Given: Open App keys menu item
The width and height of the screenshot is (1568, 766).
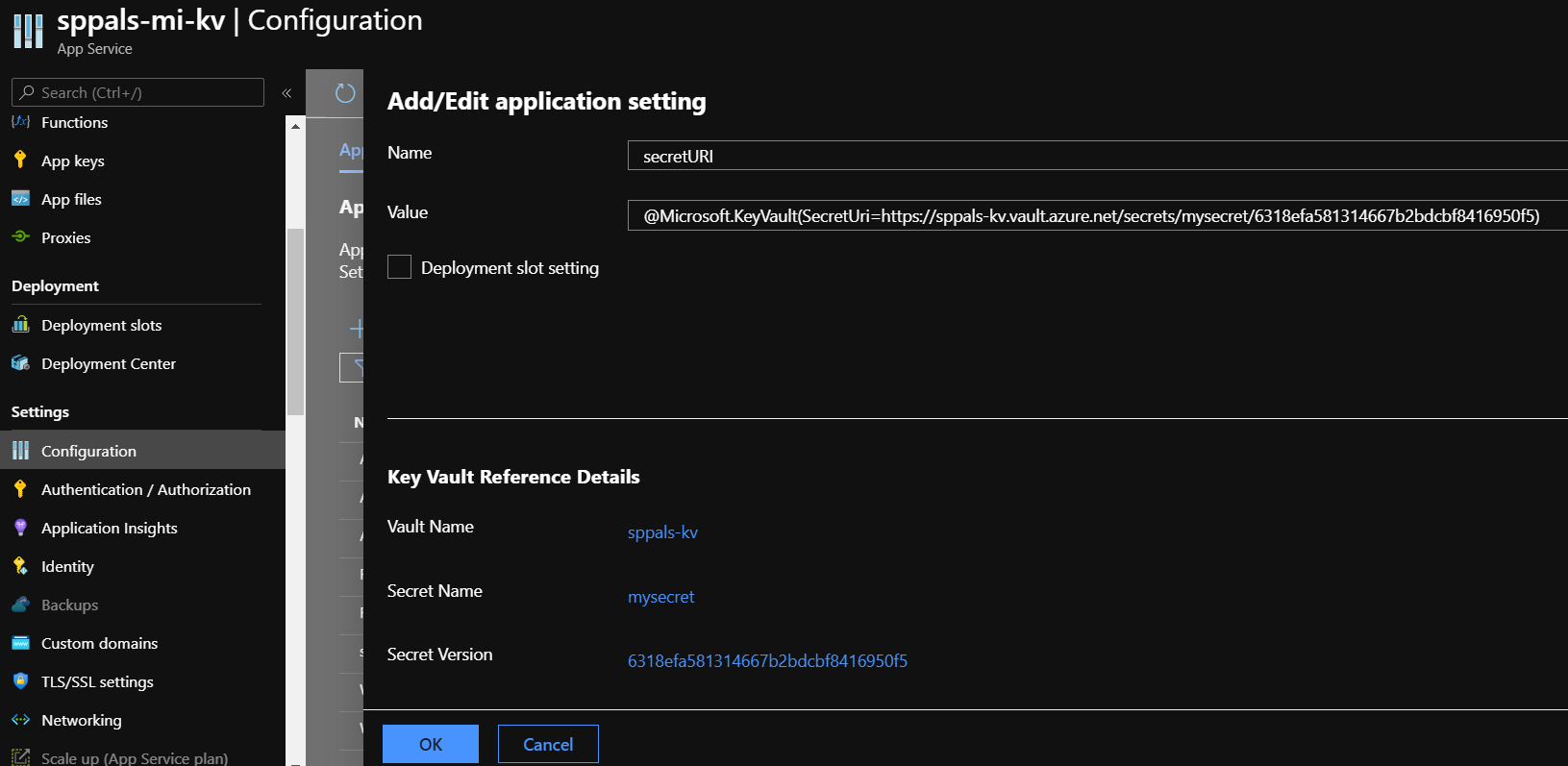Looking at the screenshot, I should tap(73, 161).
